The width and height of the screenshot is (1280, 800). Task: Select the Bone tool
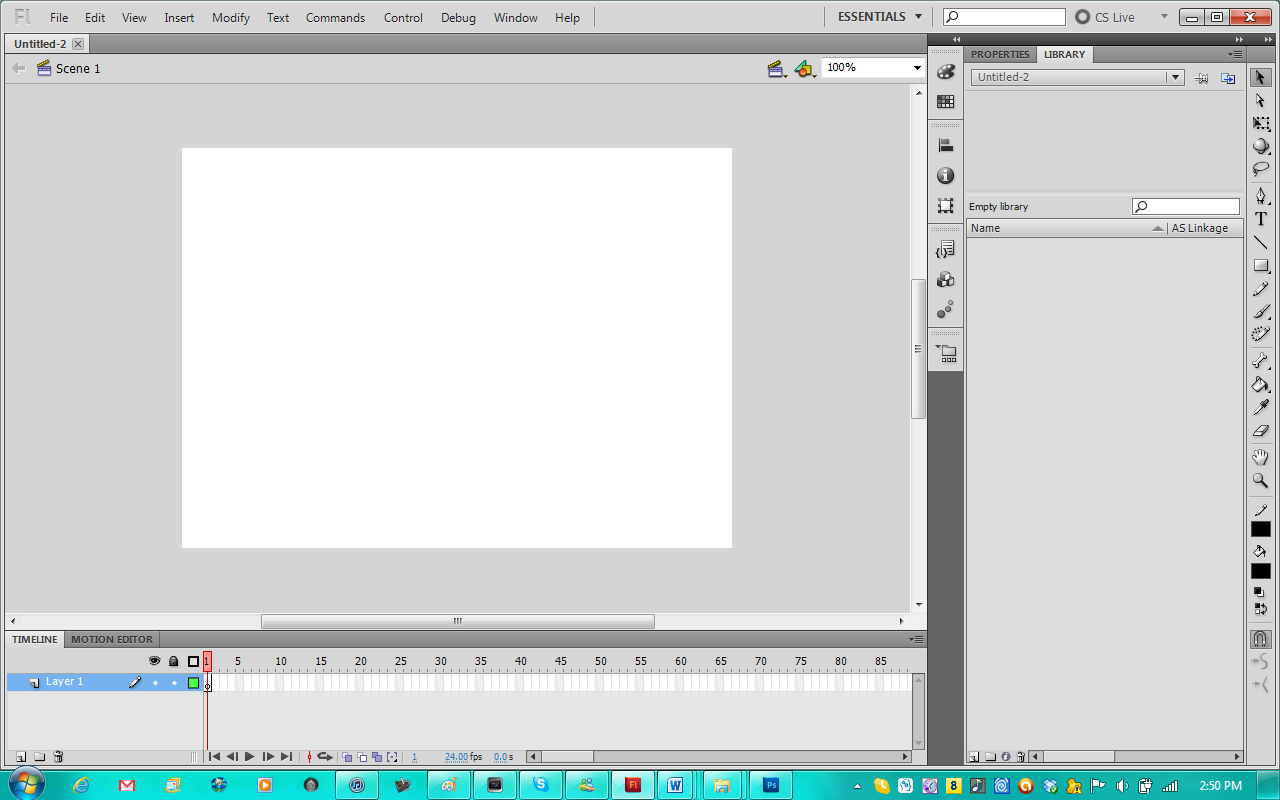(x=1260, y=361)
